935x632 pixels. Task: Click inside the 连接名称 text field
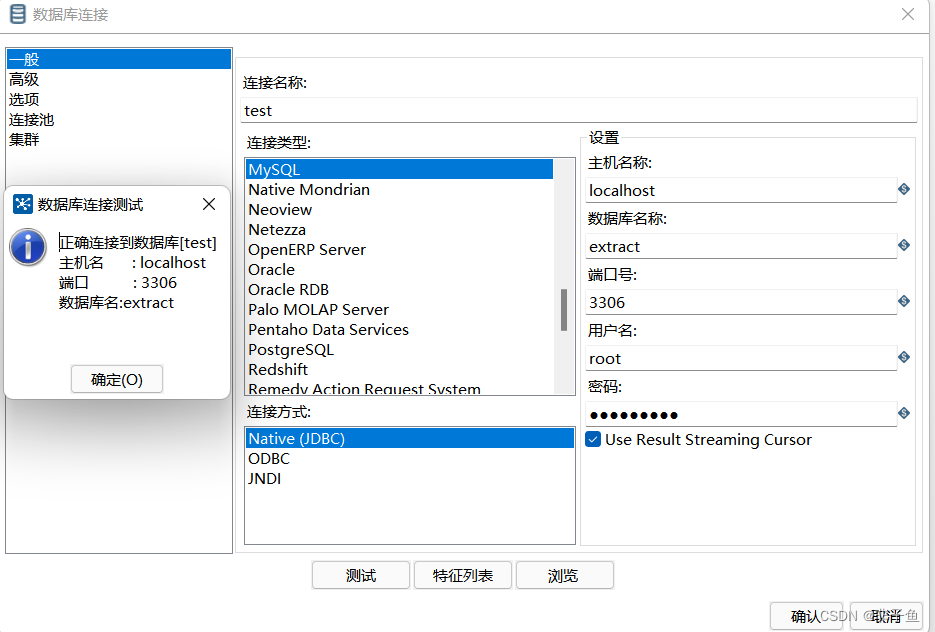point(580,110)
